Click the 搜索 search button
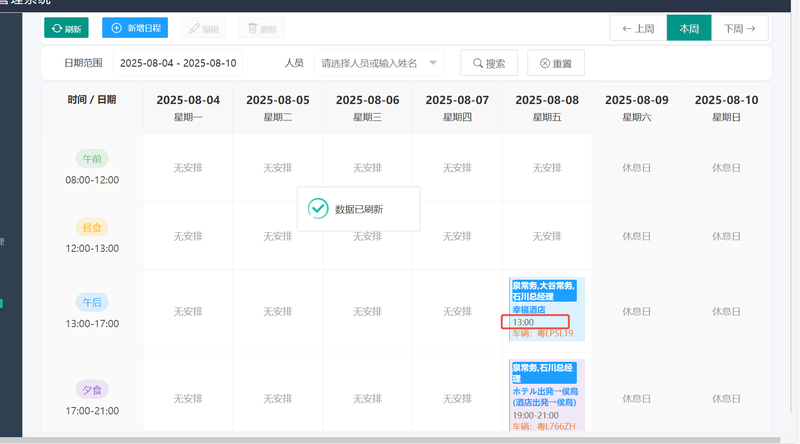Viewport: 800px width, 444px height. 489,63
